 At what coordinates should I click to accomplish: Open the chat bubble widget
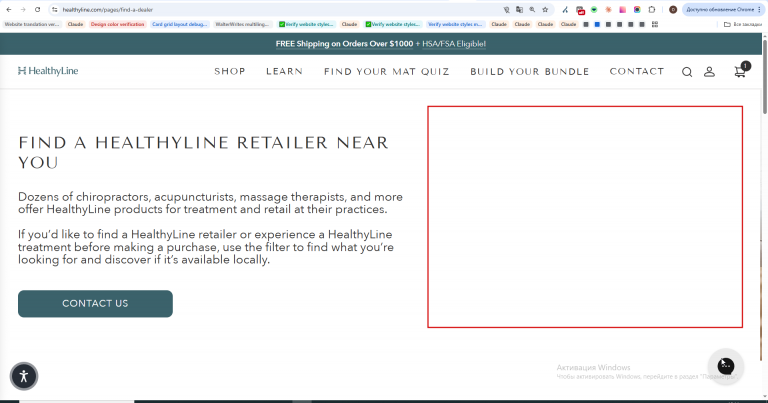726,366
